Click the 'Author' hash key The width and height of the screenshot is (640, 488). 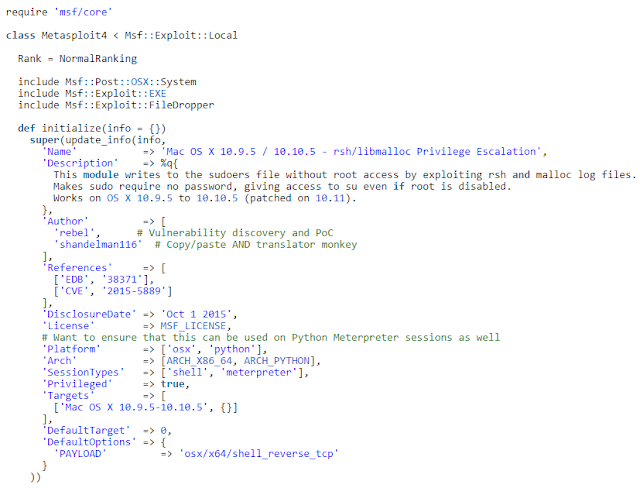(x=65, y=221)
